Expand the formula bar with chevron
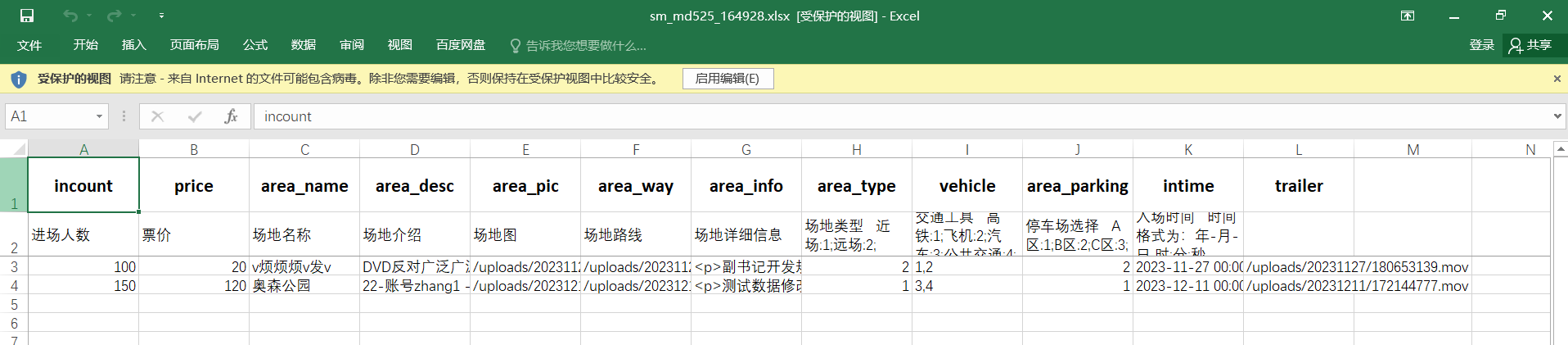 (1557, 116)
